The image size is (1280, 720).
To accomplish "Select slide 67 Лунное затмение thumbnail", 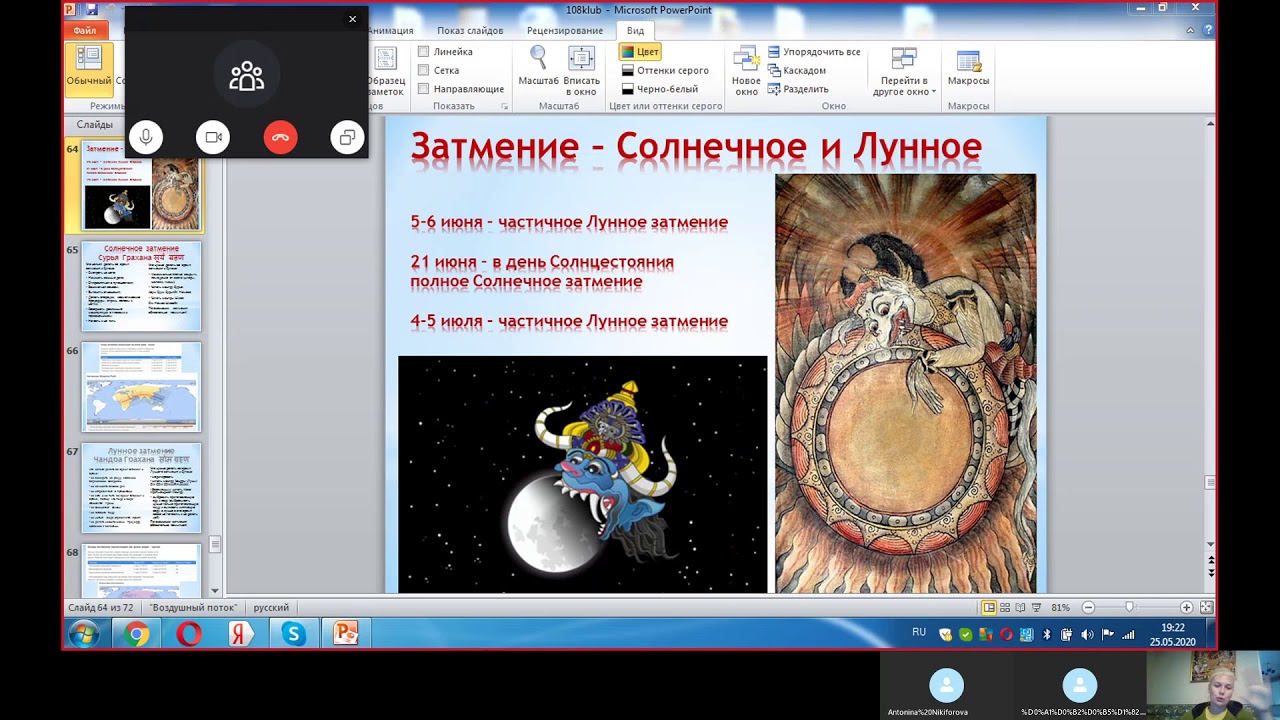I will point(141,488).
